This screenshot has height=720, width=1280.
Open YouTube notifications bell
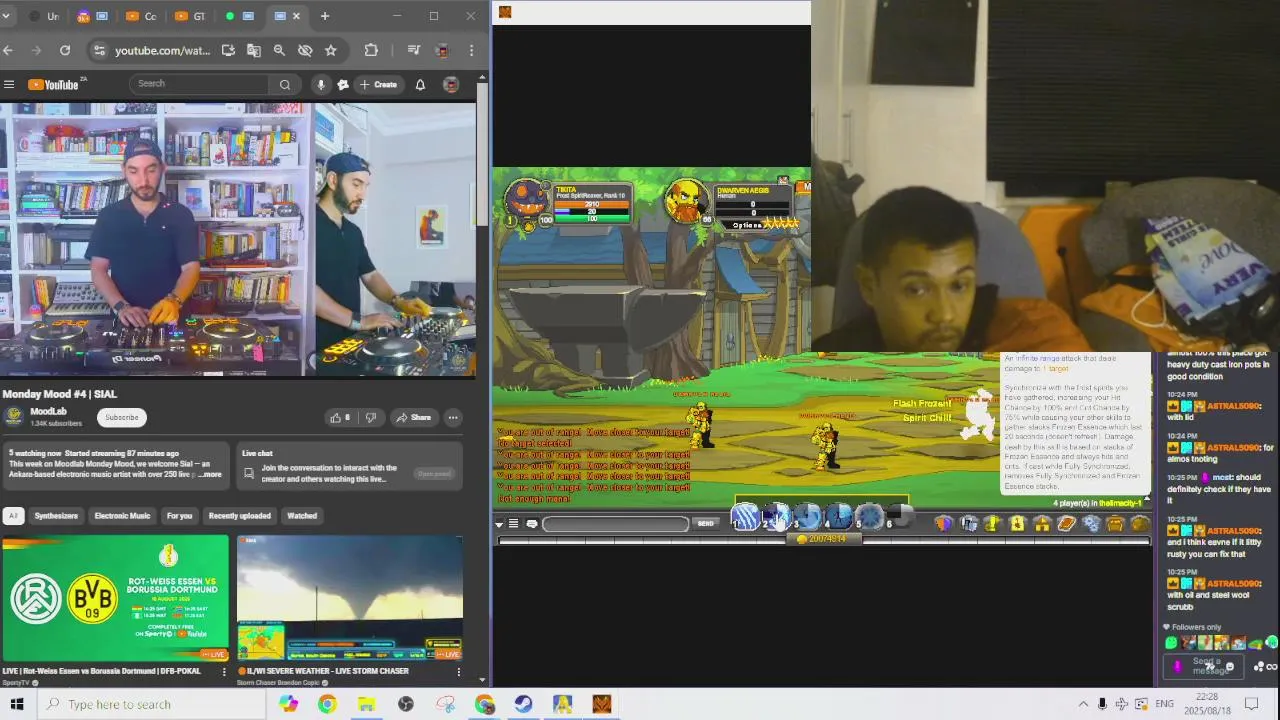click(x=420, y=85)
